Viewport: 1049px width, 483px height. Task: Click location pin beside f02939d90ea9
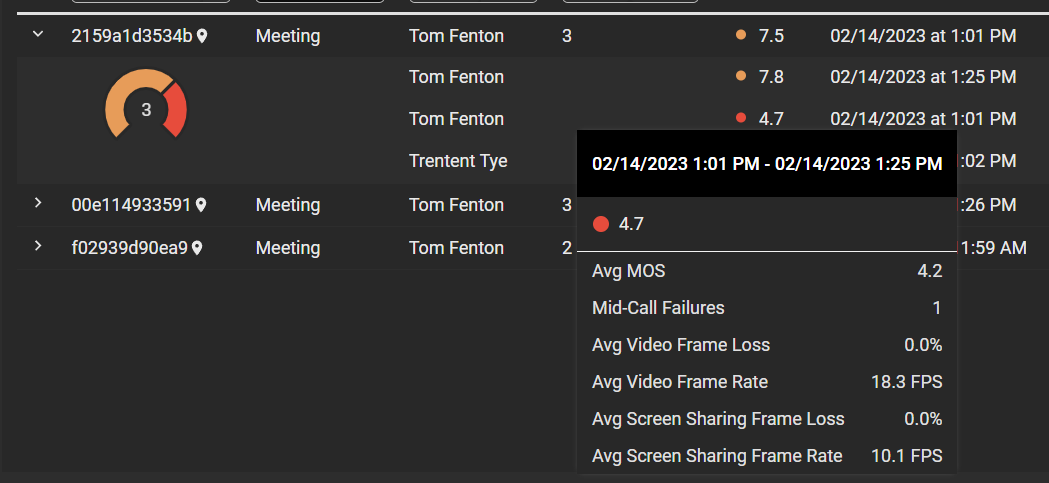click(x=197, y=248)
